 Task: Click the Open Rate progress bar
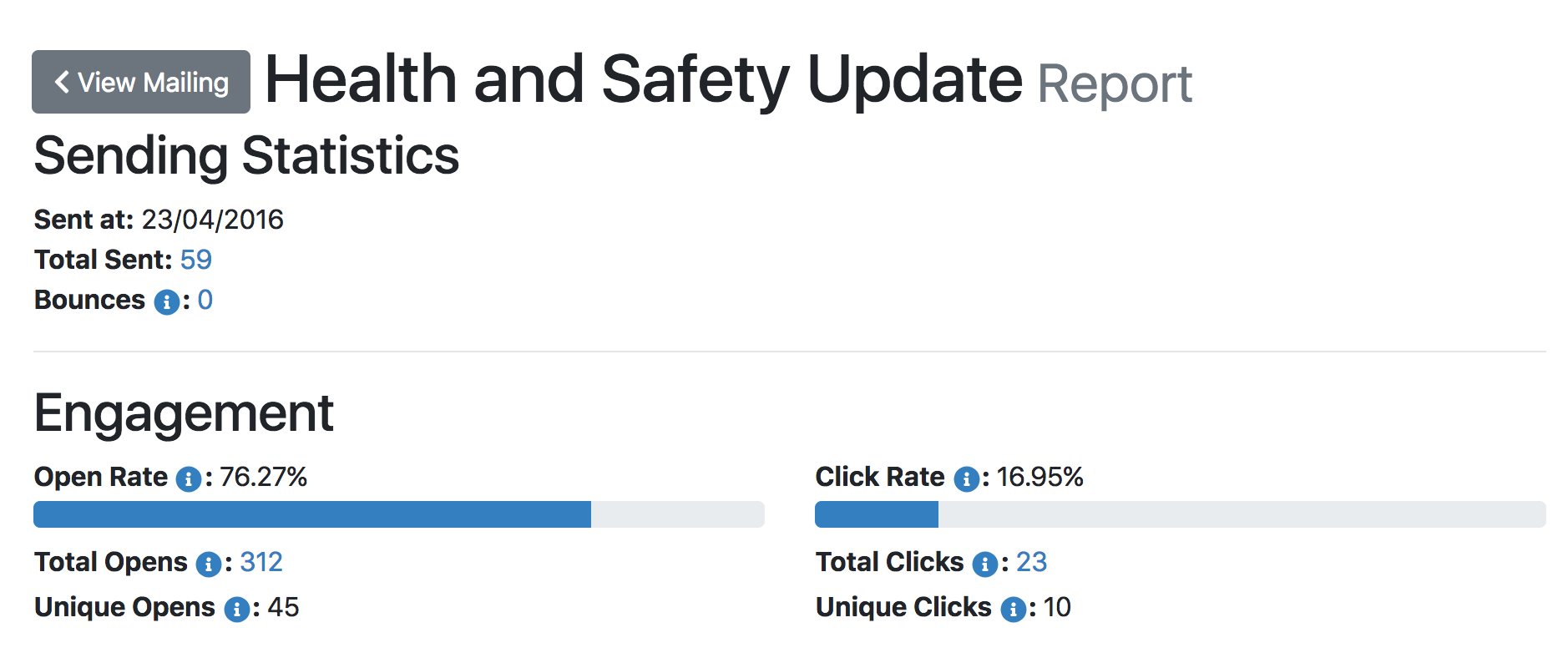(397, 515)
